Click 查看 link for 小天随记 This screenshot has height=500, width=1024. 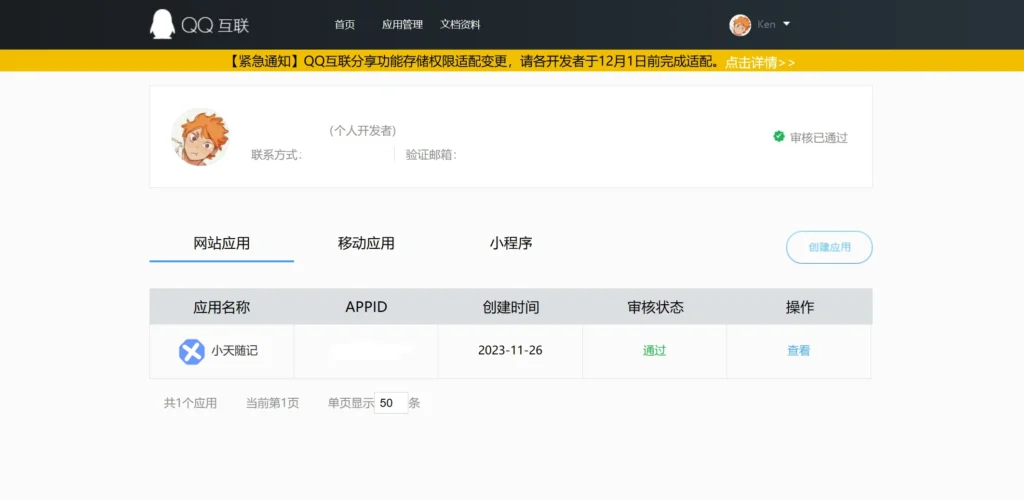[x=799, y=351]
